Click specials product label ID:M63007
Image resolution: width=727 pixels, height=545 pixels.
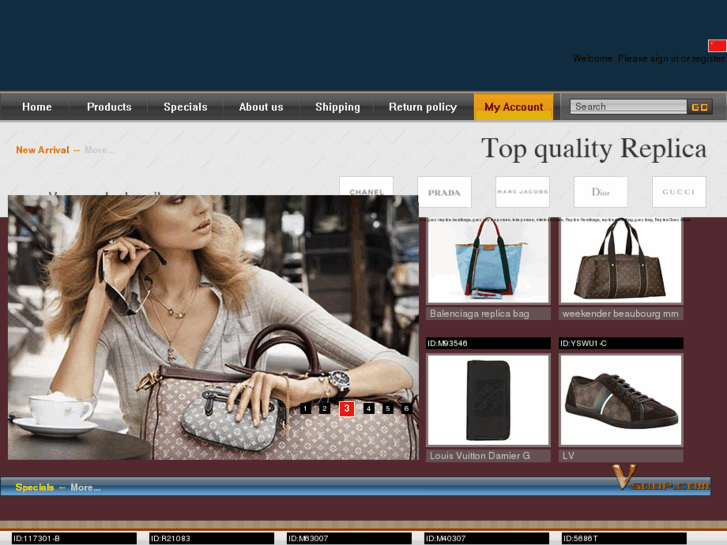[x=349, y=539]
